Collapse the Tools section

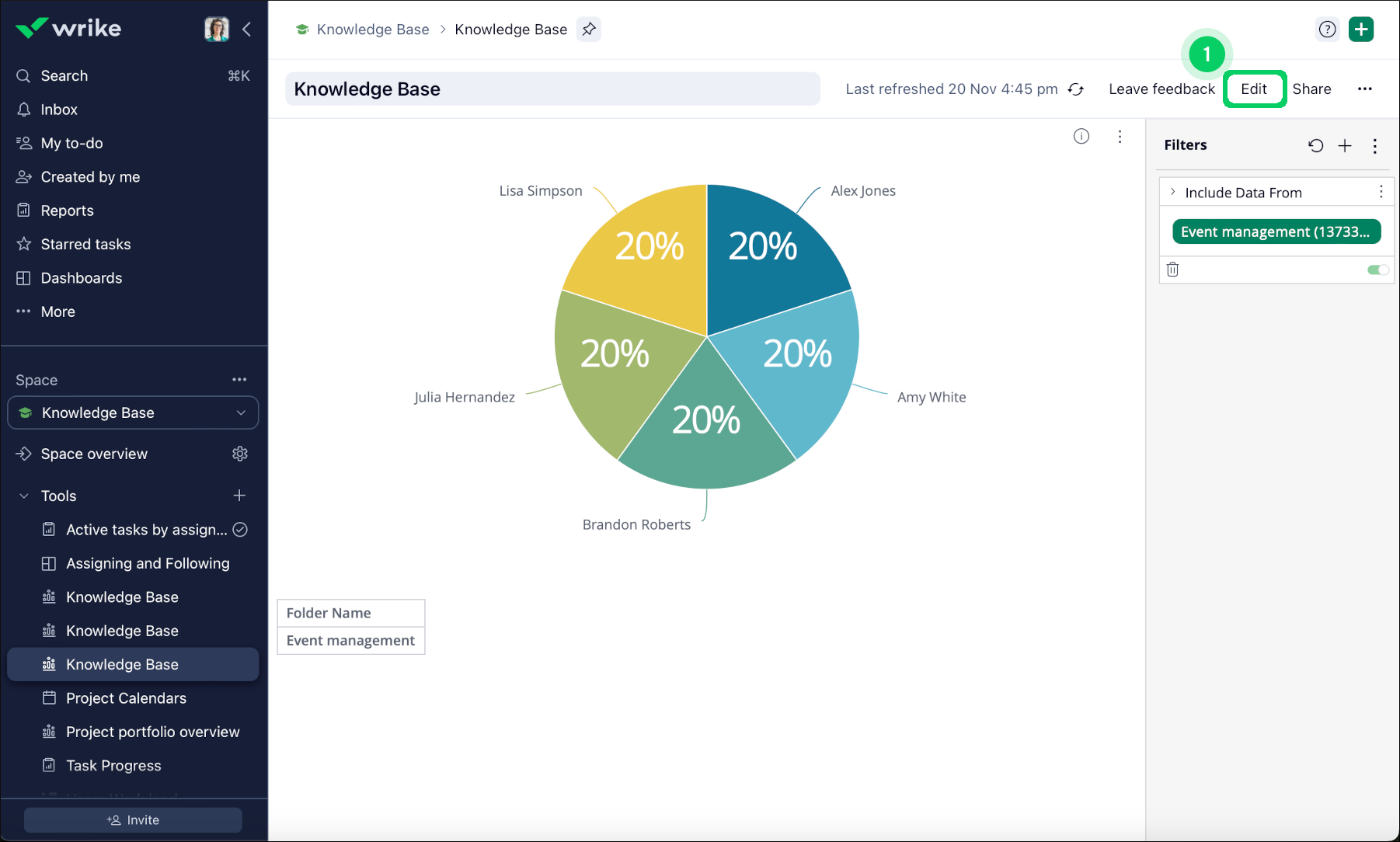coord(22,496)
